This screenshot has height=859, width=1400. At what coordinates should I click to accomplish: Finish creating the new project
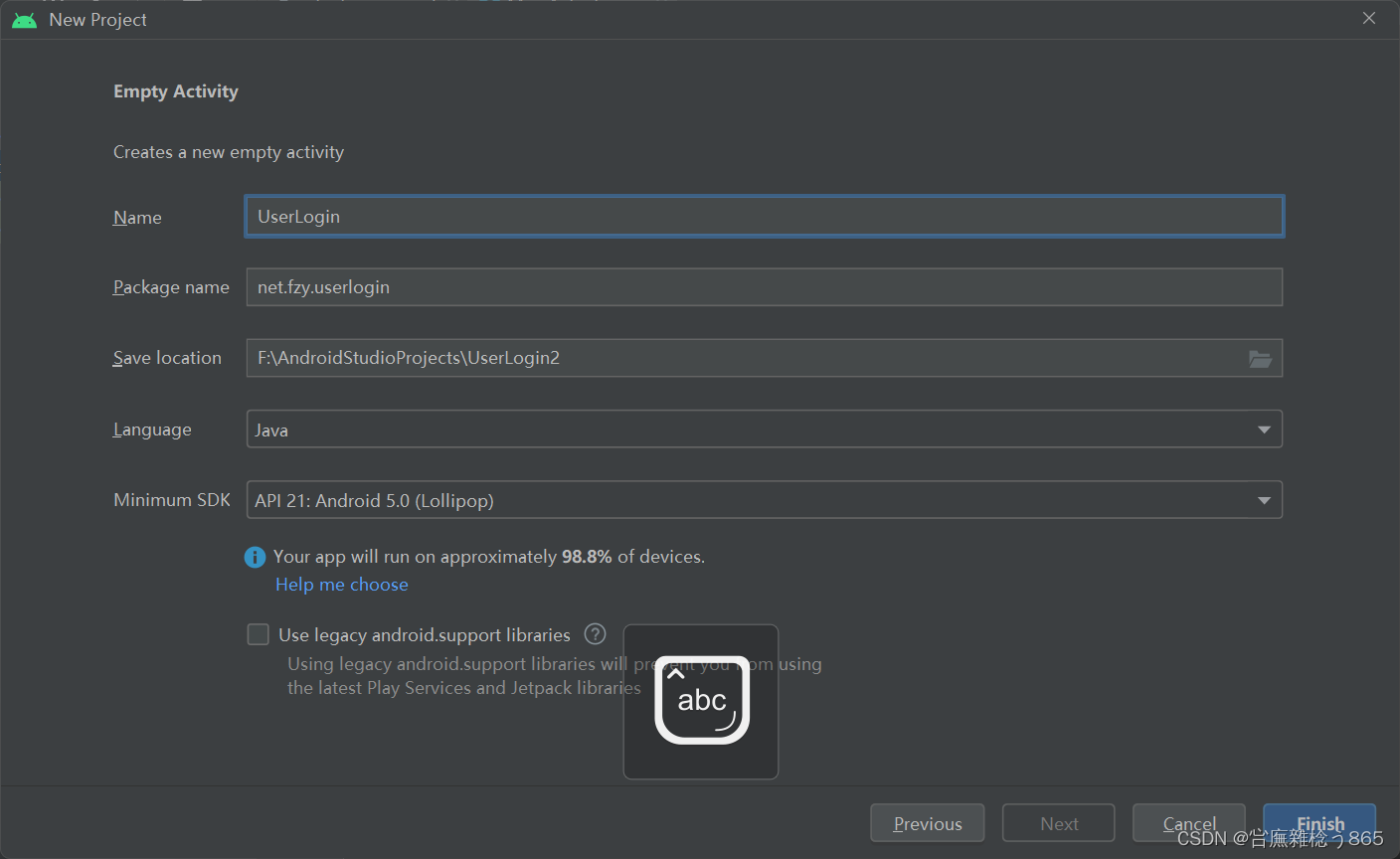pyautogui.click(x=1319, y=823)
